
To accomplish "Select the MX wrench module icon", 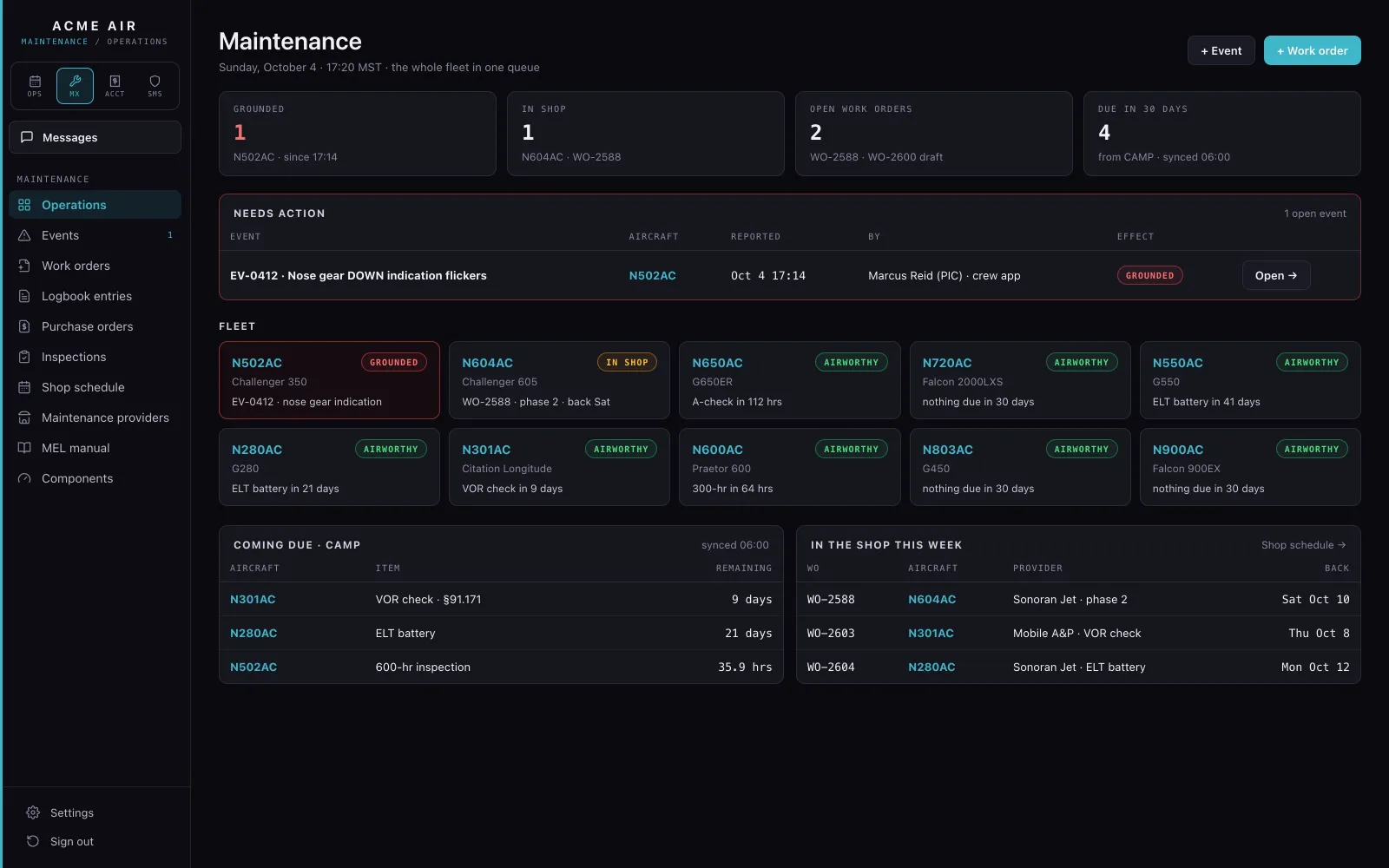I will coord(75,86).
